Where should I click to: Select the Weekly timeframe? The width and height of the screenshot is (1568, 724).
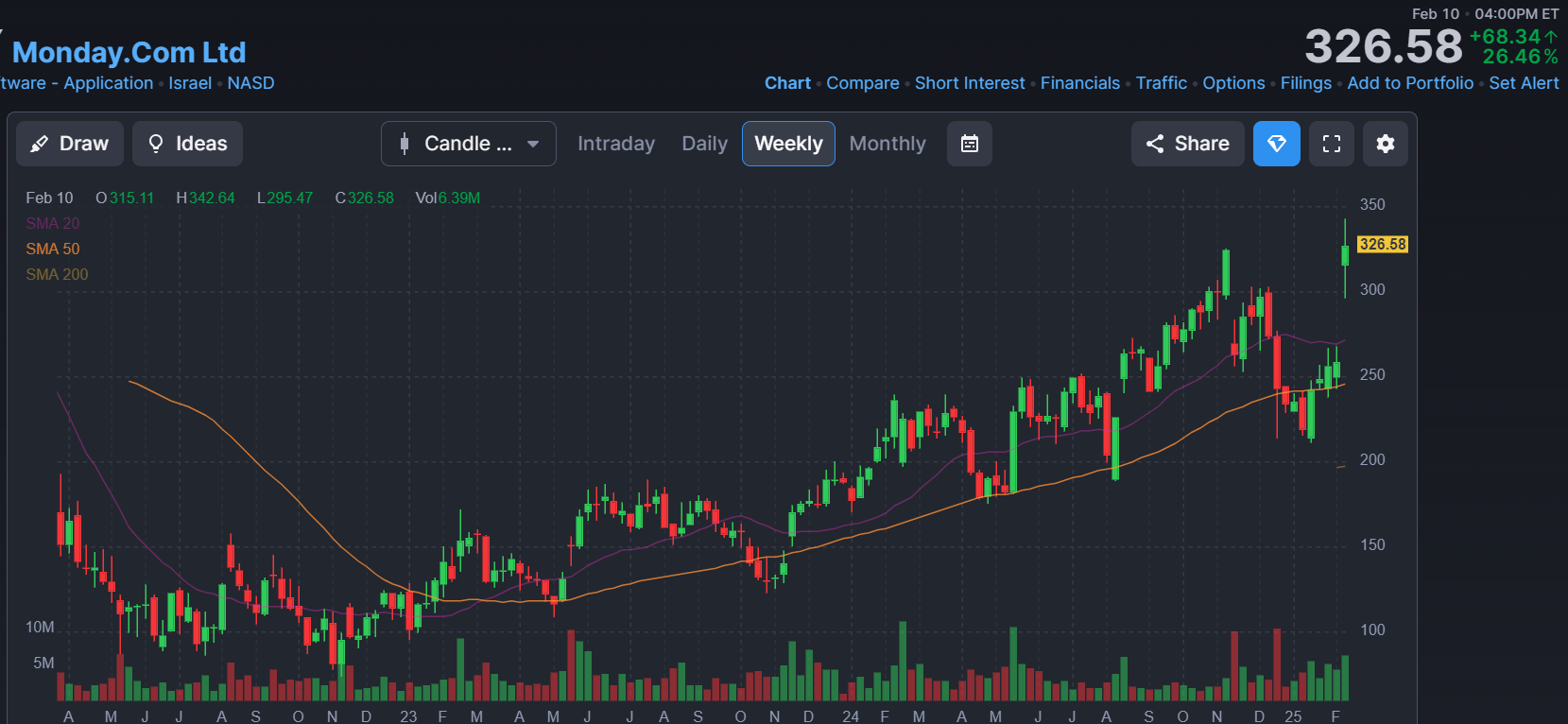point(788,144)
